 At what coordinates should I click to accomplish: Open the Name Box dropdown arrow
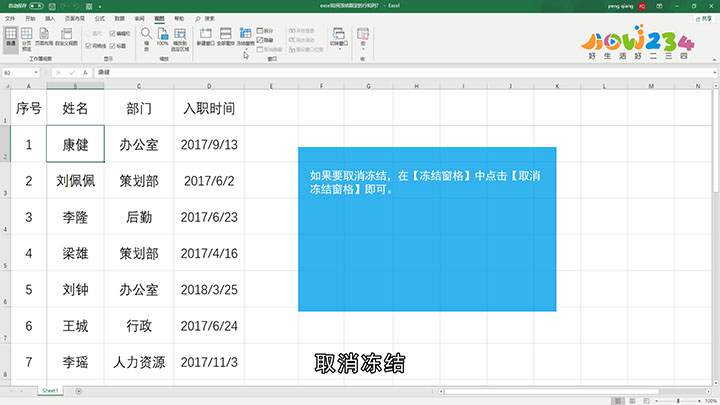pos(36,72)
